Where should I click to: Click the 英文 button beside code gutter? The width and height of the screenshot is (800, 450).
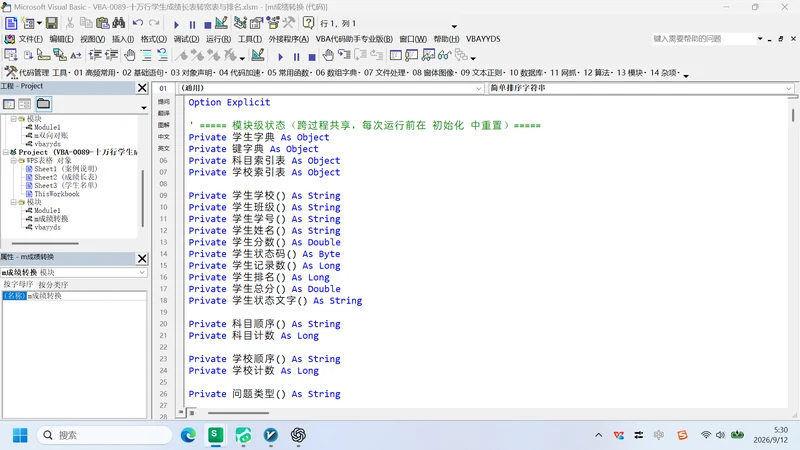[164, 148]
